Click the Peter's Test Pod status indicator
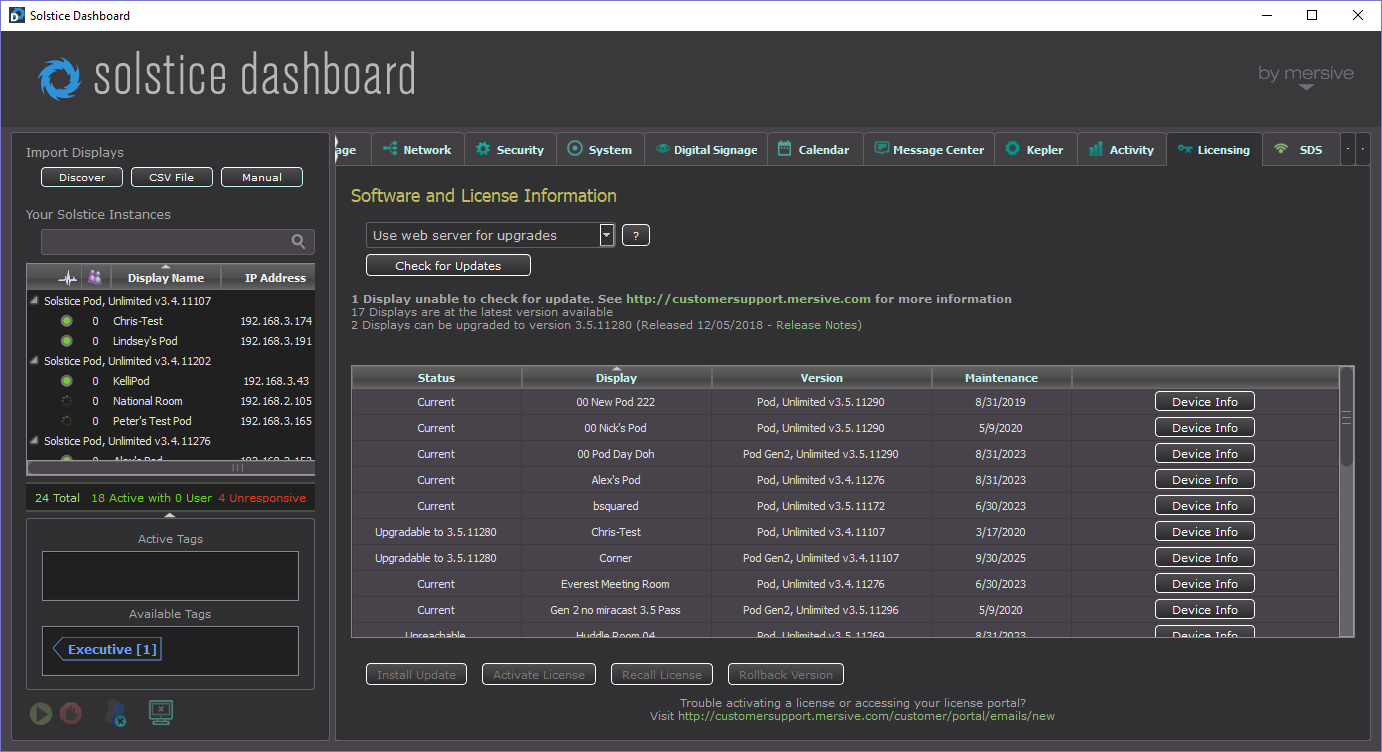Viewport: 1382px width, 752px height. 67,421
